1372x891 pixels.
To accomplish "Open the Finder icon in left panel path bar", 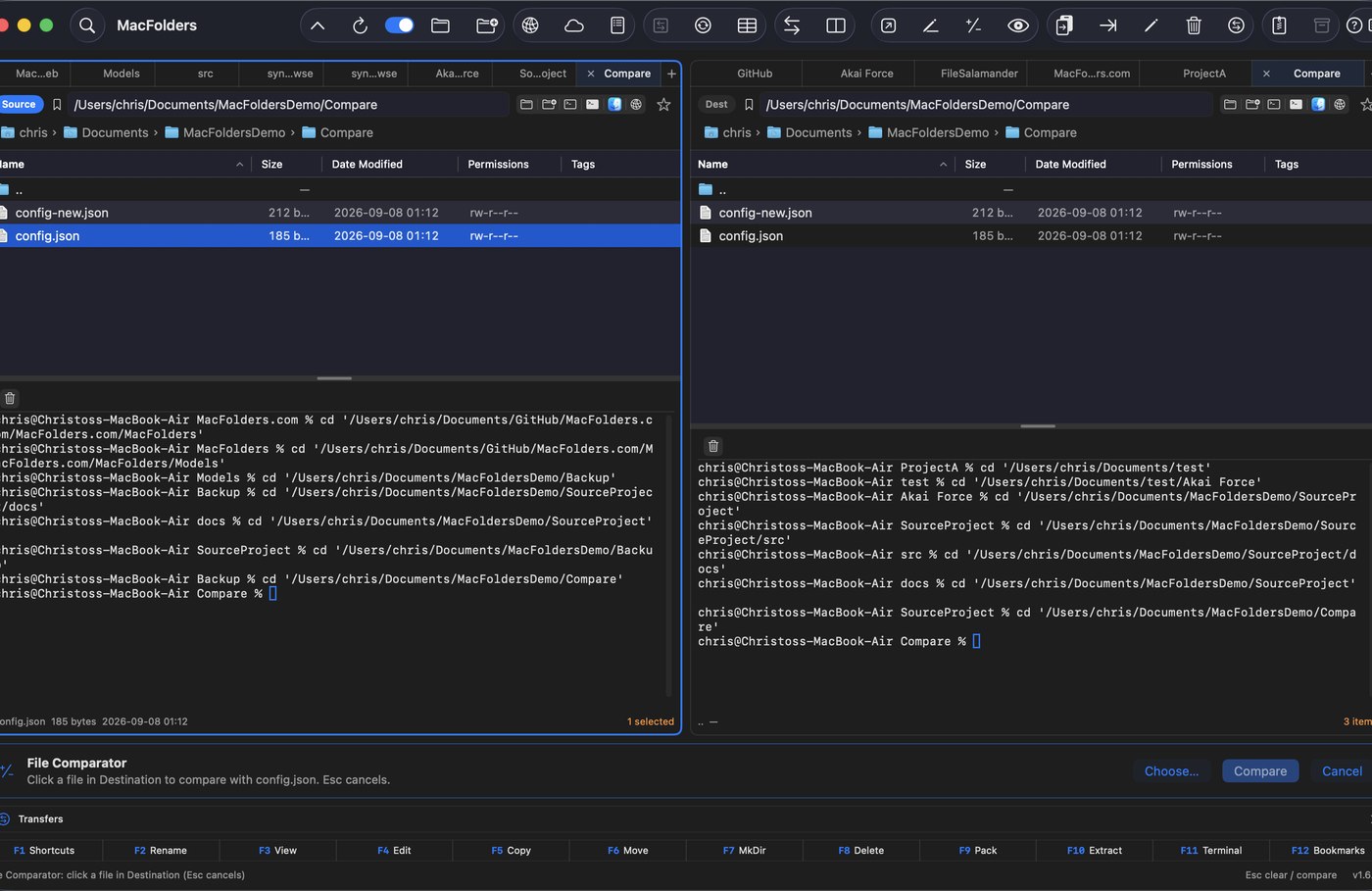I will [x=614, y=104].
